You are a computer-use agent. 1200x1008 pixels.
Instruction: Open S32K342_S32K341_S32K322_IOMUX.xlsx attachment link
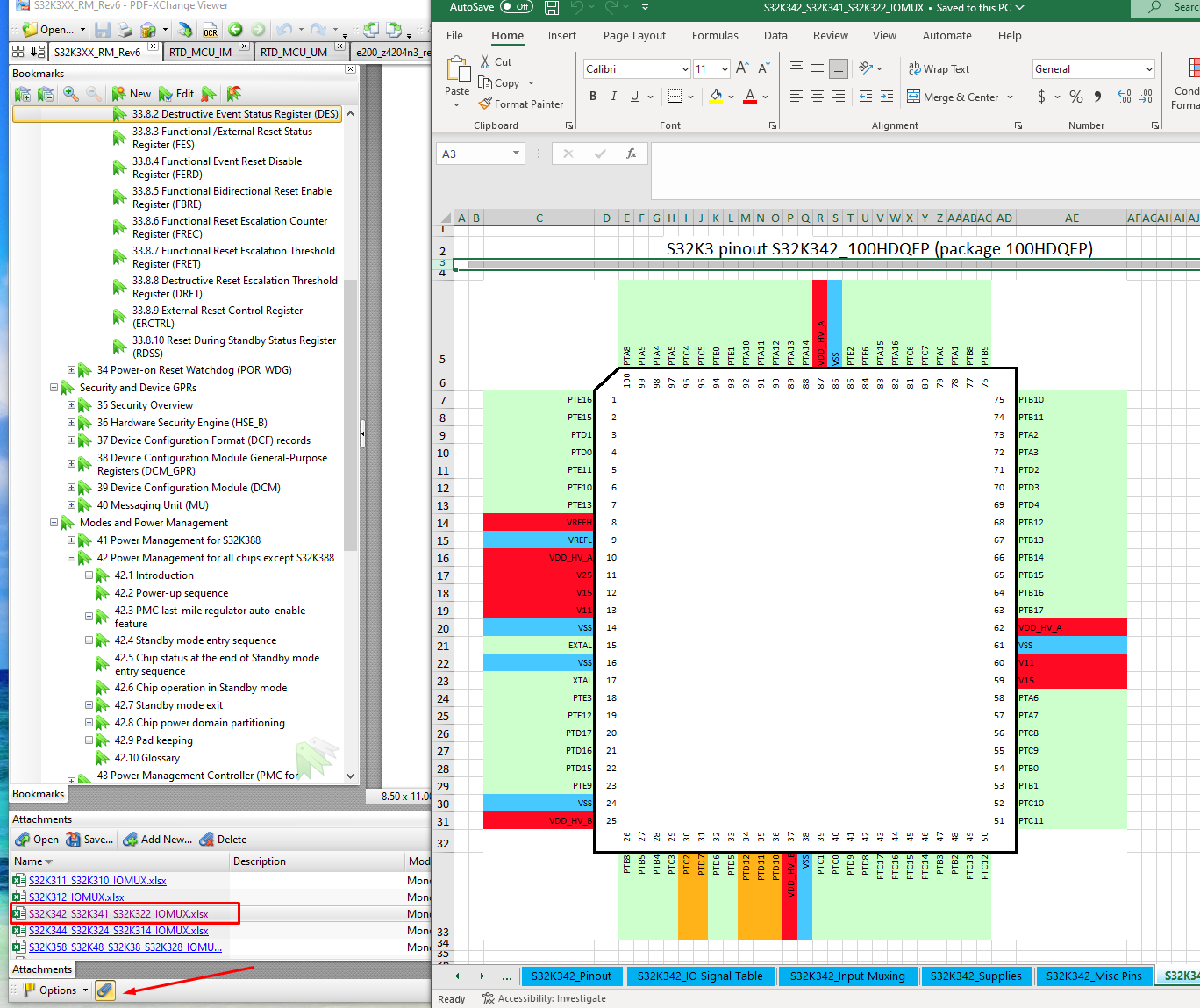[x=118, y=914]
